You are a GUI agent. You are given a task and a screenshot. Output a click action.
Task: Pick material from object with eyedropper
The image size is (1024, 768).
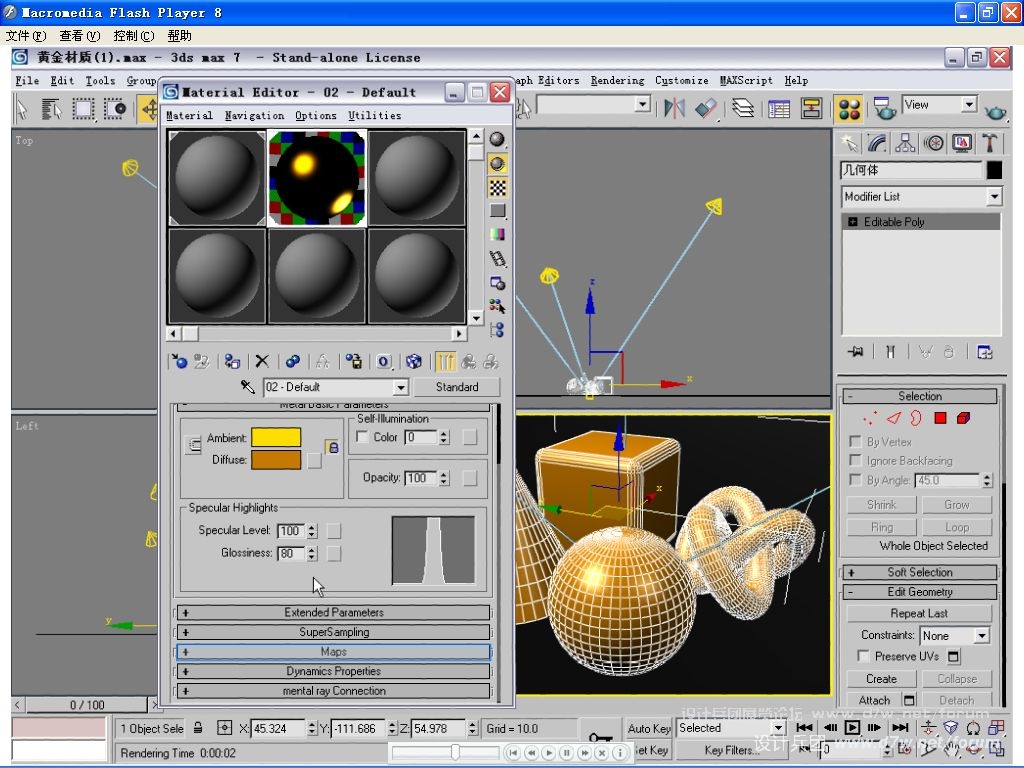[x=248, y=387]
